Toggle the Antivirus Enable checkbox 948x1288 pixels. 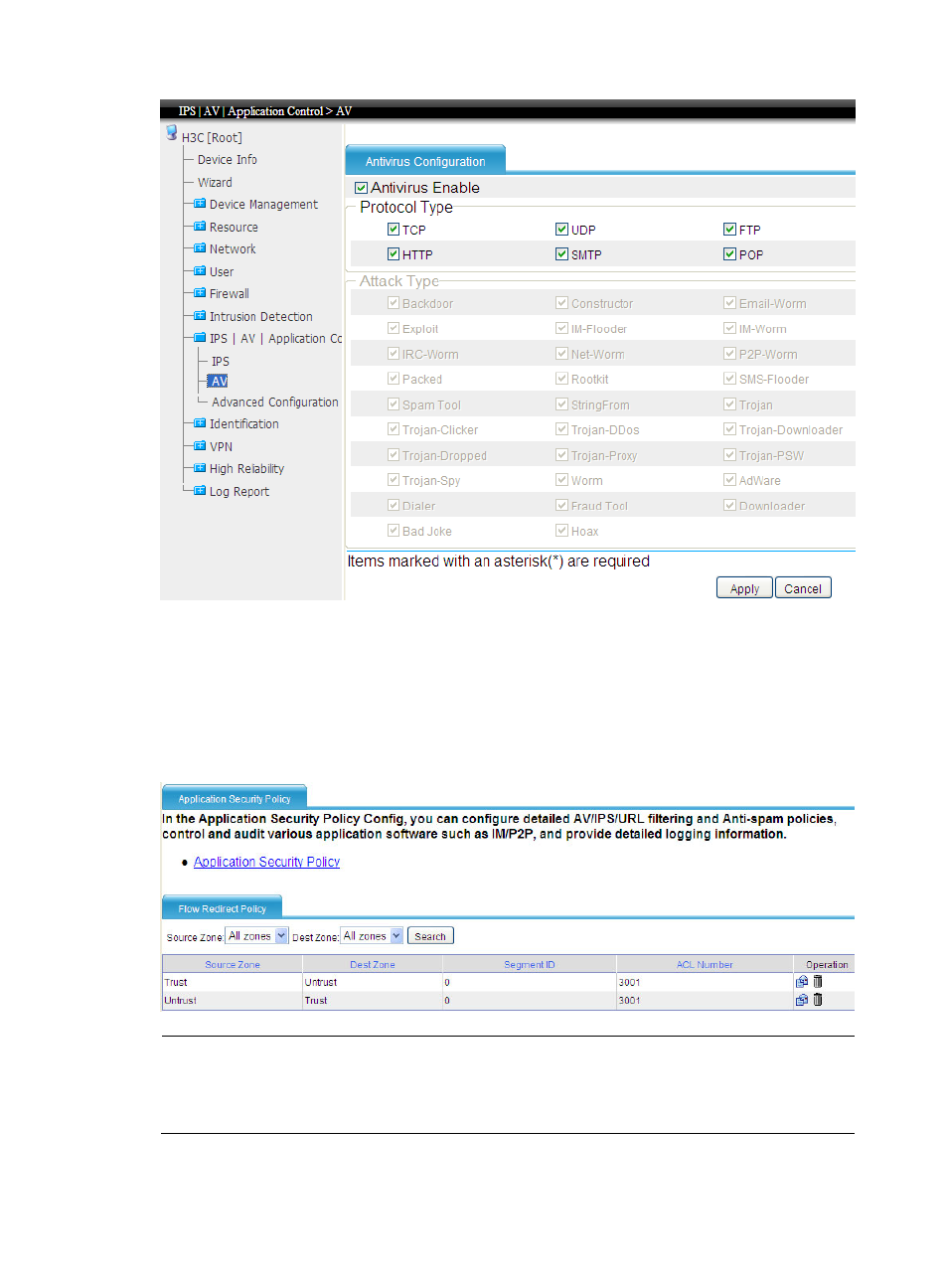[362, 188]
